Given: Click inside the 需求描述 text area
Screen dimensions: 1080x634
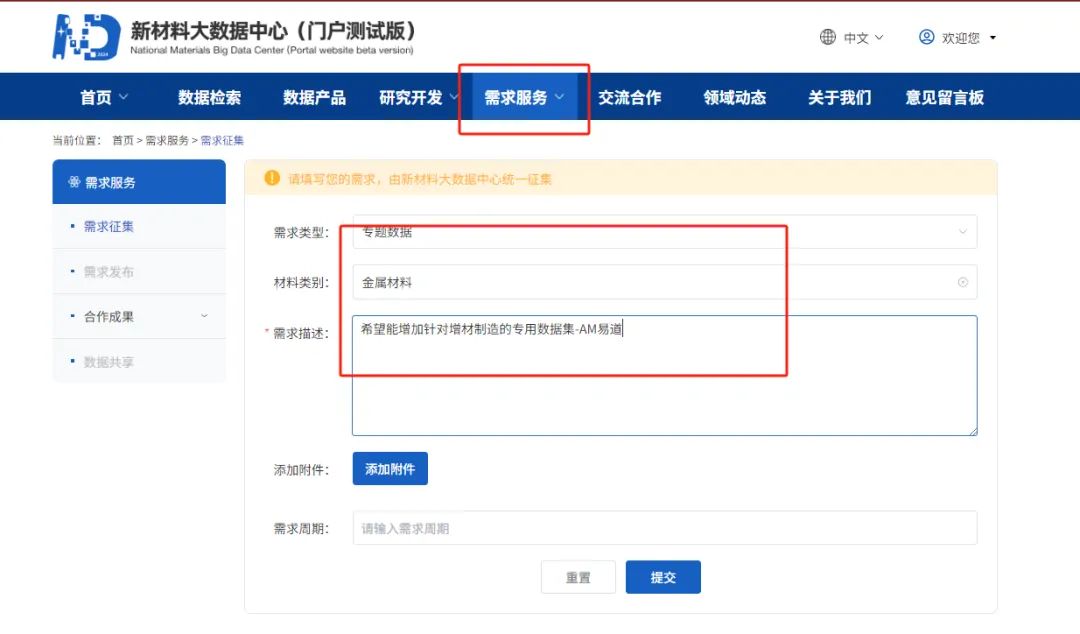Looking at the screenshot, I should [664, 376].
